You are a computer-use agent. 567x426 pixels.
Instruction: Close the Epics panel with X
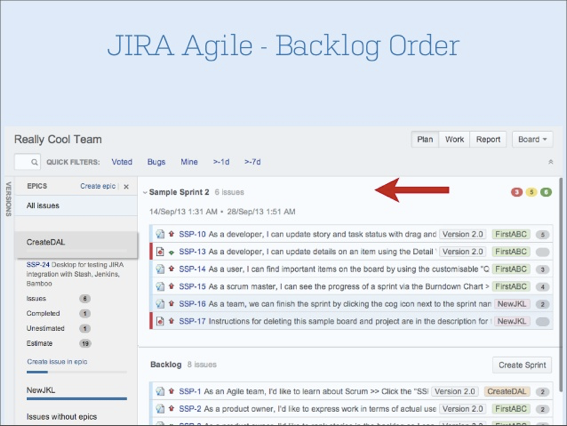126,187
